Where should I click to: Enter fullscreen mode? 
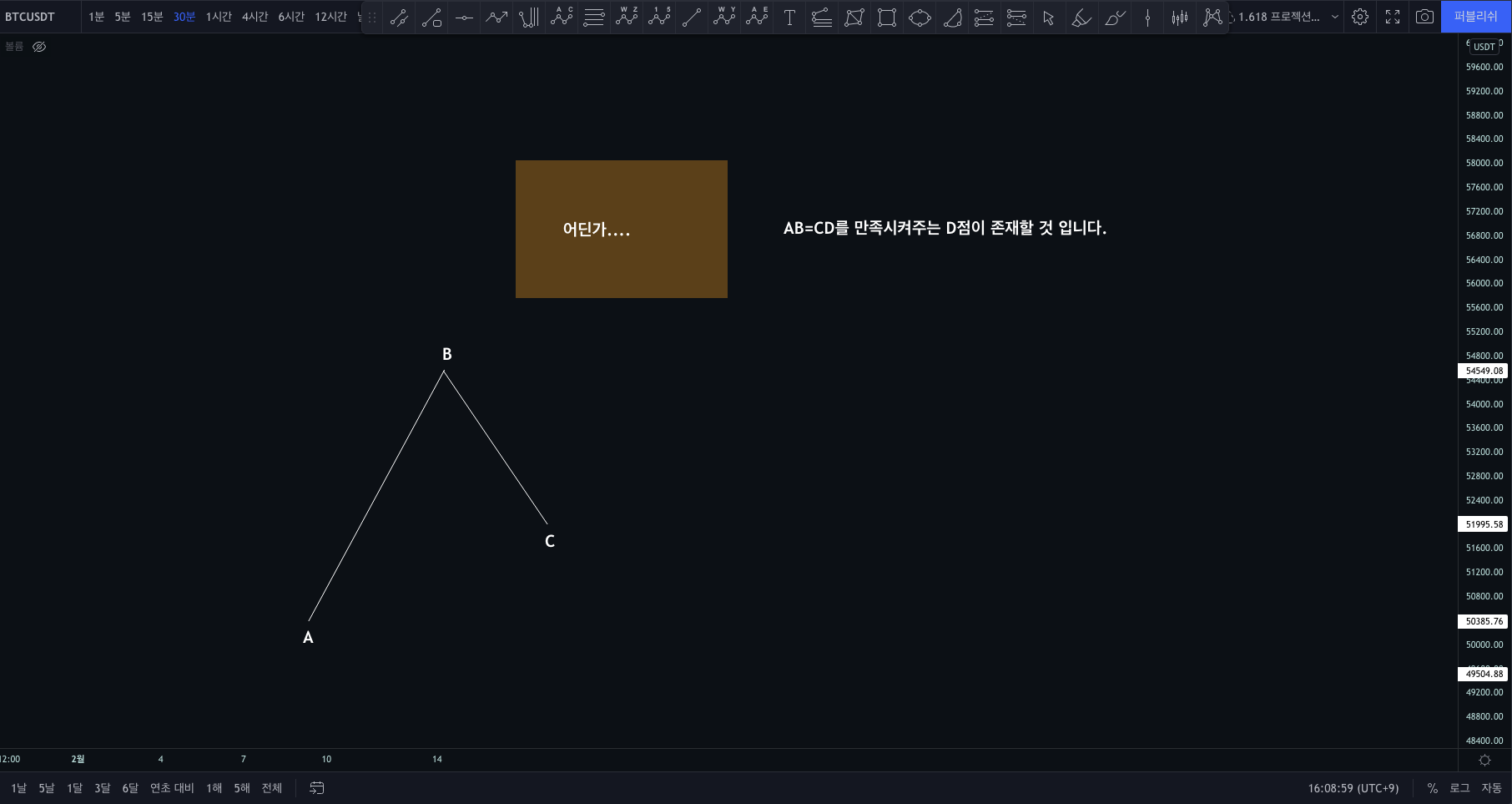1393,17
